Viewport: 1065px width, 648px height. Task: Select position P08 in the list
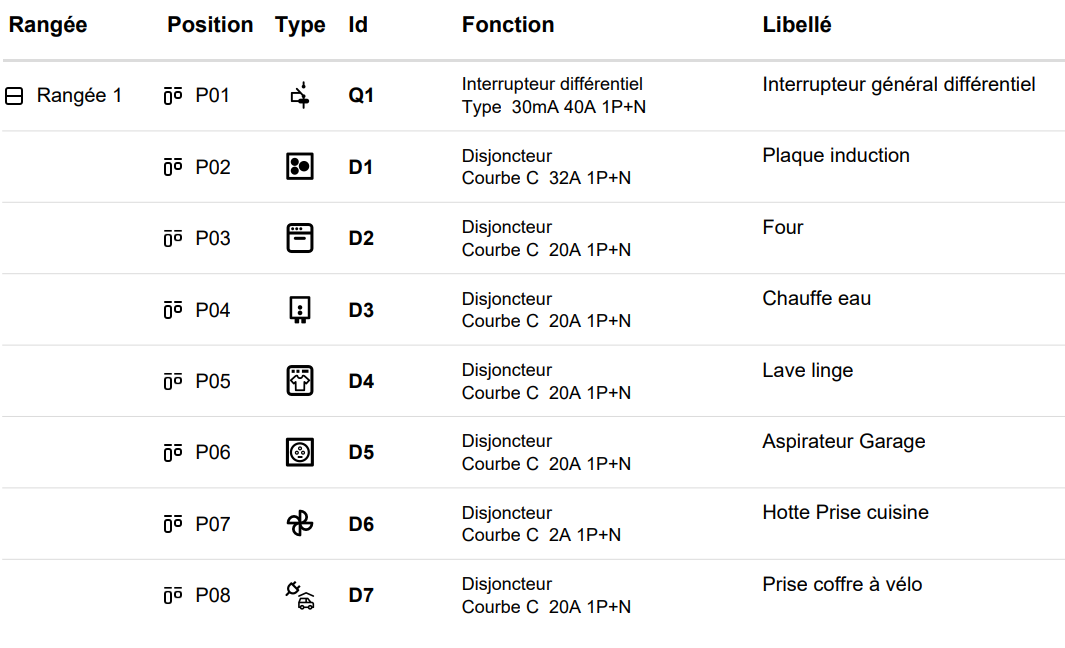coord(212,596)
